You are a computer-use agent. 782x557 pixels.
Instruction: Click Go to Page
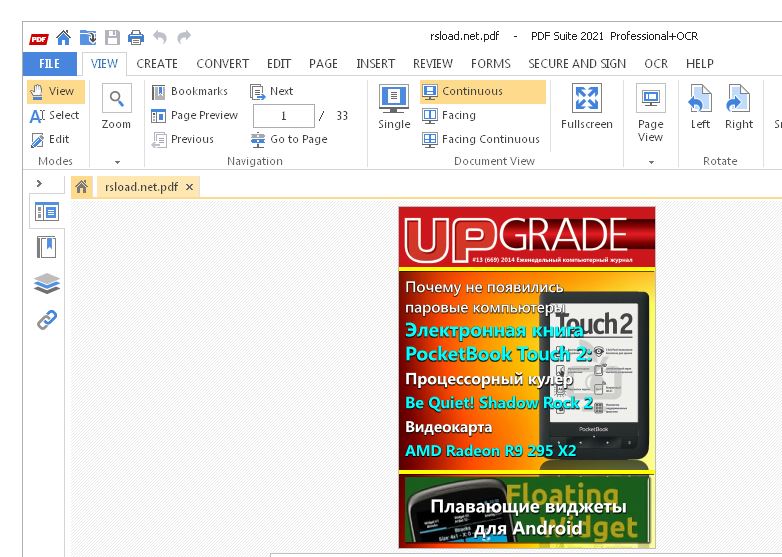pyautogui.click(x=289, y=139)
